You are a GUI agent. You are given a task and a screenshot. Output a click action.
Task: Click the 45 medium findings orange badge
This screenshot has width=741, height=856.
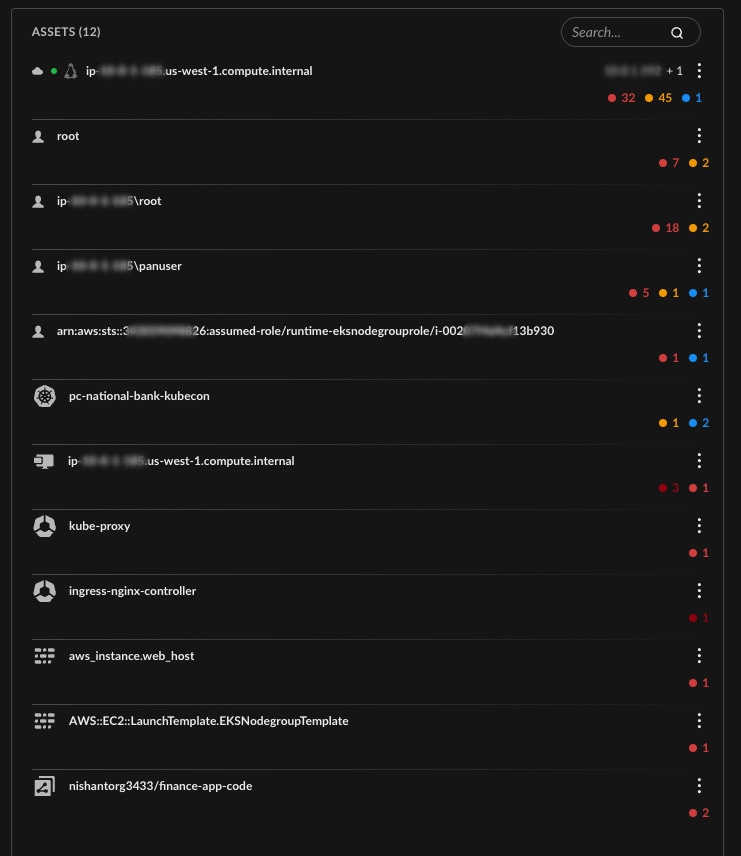click(658, 98)
